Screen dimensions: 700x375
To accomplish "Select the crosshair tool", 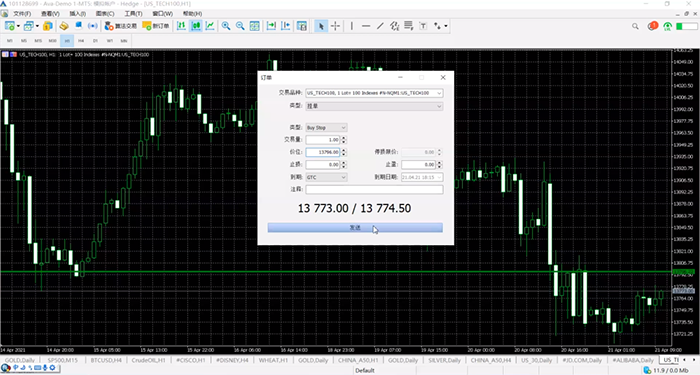I will point(335,26).
